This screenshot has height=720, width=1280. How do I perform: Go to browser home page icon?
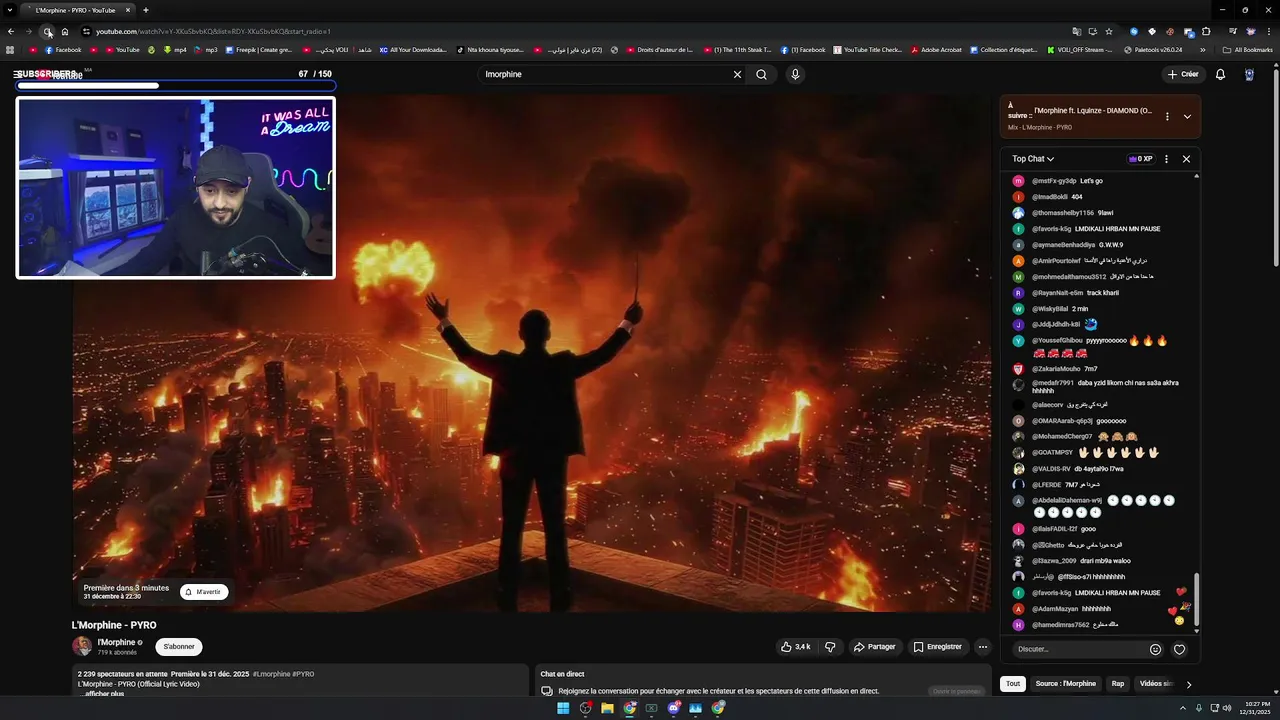[65, 32]
